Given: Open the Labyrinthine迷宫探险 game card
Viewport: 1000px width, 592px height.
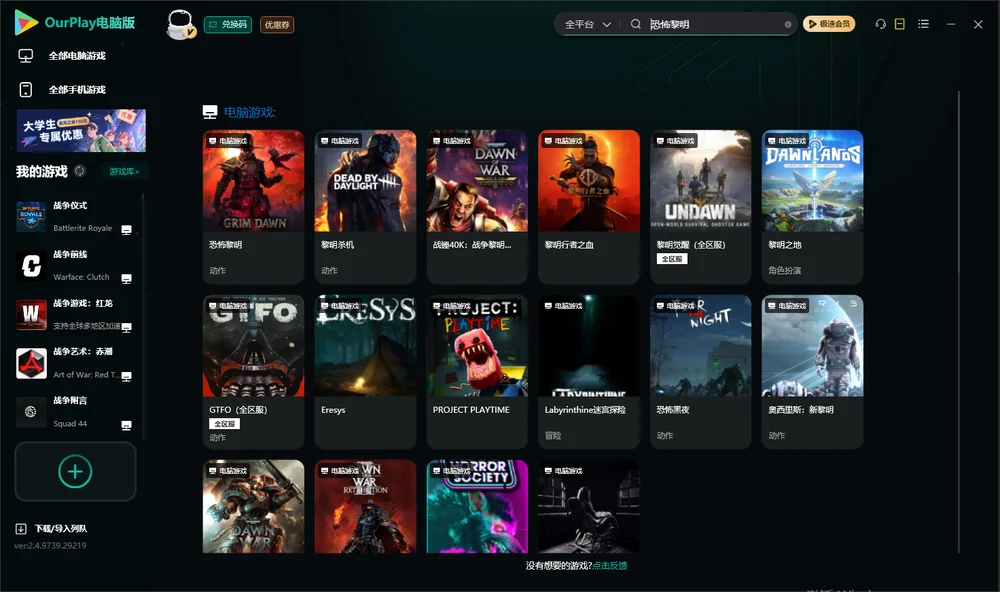Looking at the screenshot, I should [x=589, y=372].
